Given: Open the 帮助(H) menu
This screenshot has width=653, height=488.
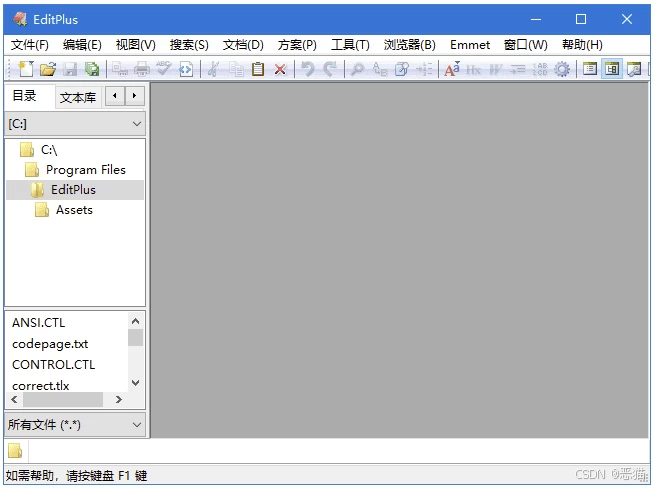Looking at the screenshot, I should (x=582, y=45).
